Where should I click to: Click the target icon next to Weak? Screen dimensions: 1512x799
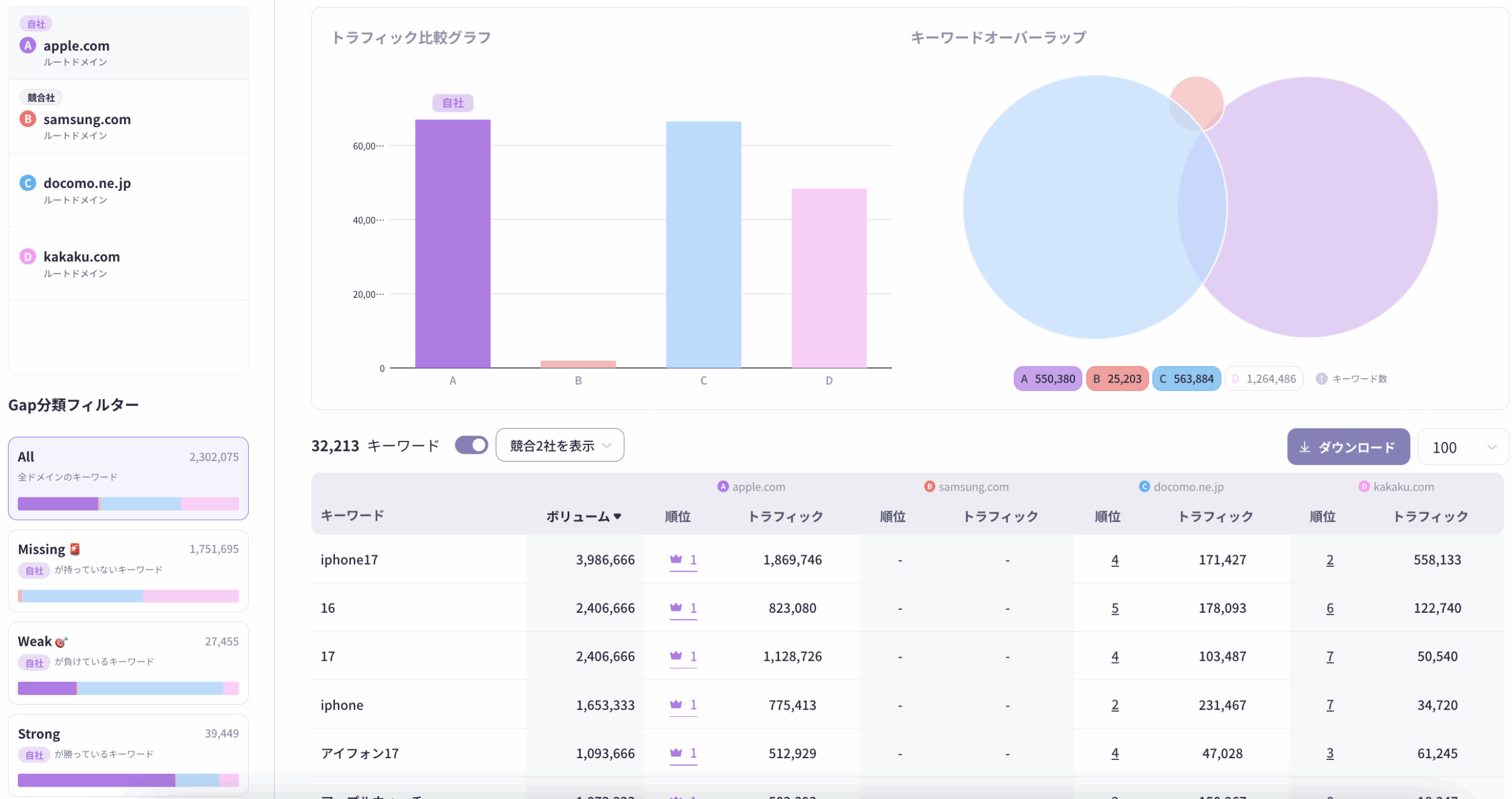(x=61, y=642)
